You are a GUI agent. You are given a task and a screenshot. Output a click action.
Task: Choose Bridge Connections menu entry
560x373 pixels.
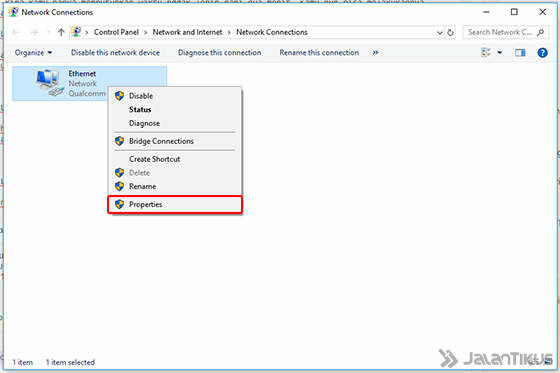pyautogui.click(x=175, y=141)
